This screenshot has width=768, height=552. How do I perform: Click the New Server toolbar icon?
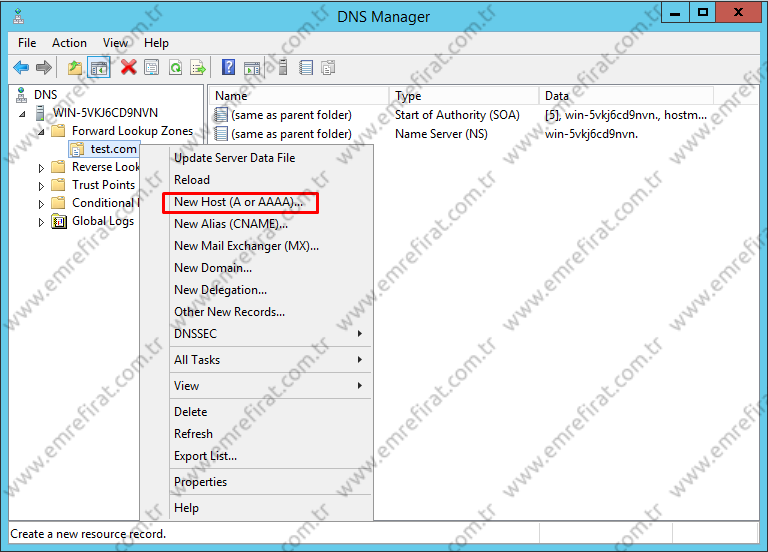[283, 68]
